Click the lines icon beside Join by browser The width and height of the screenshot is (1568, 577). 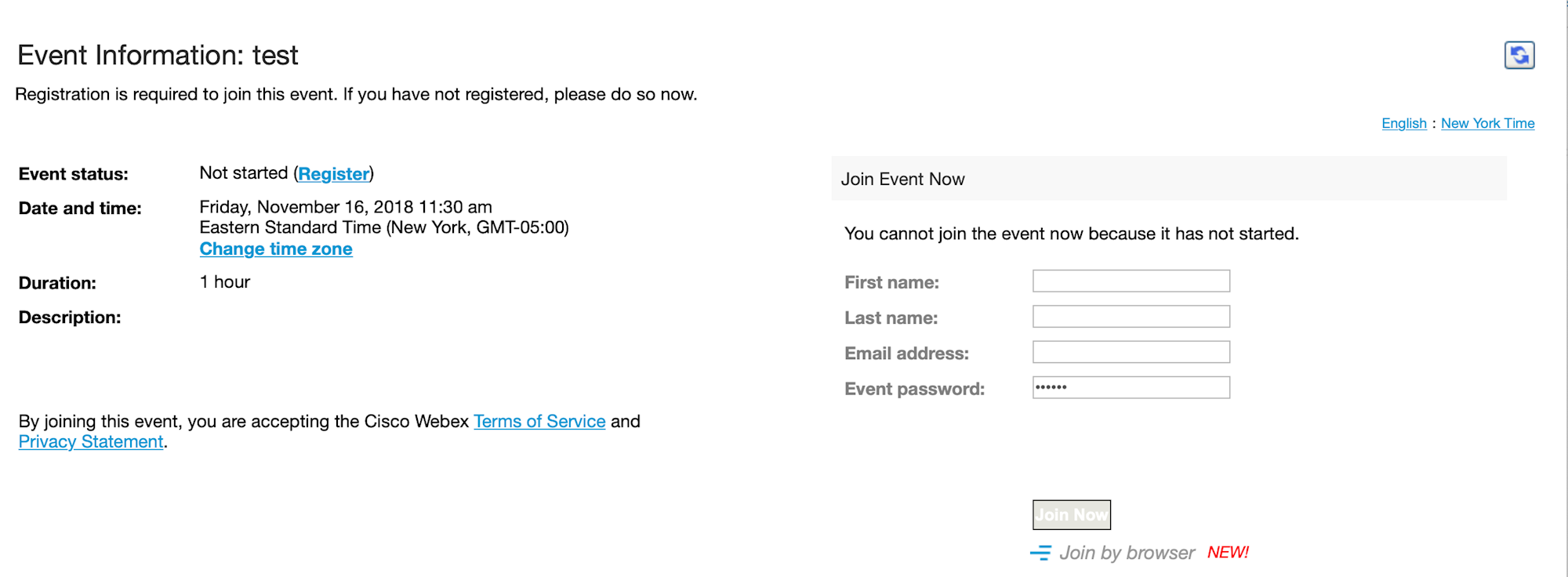click(1040, 553)
